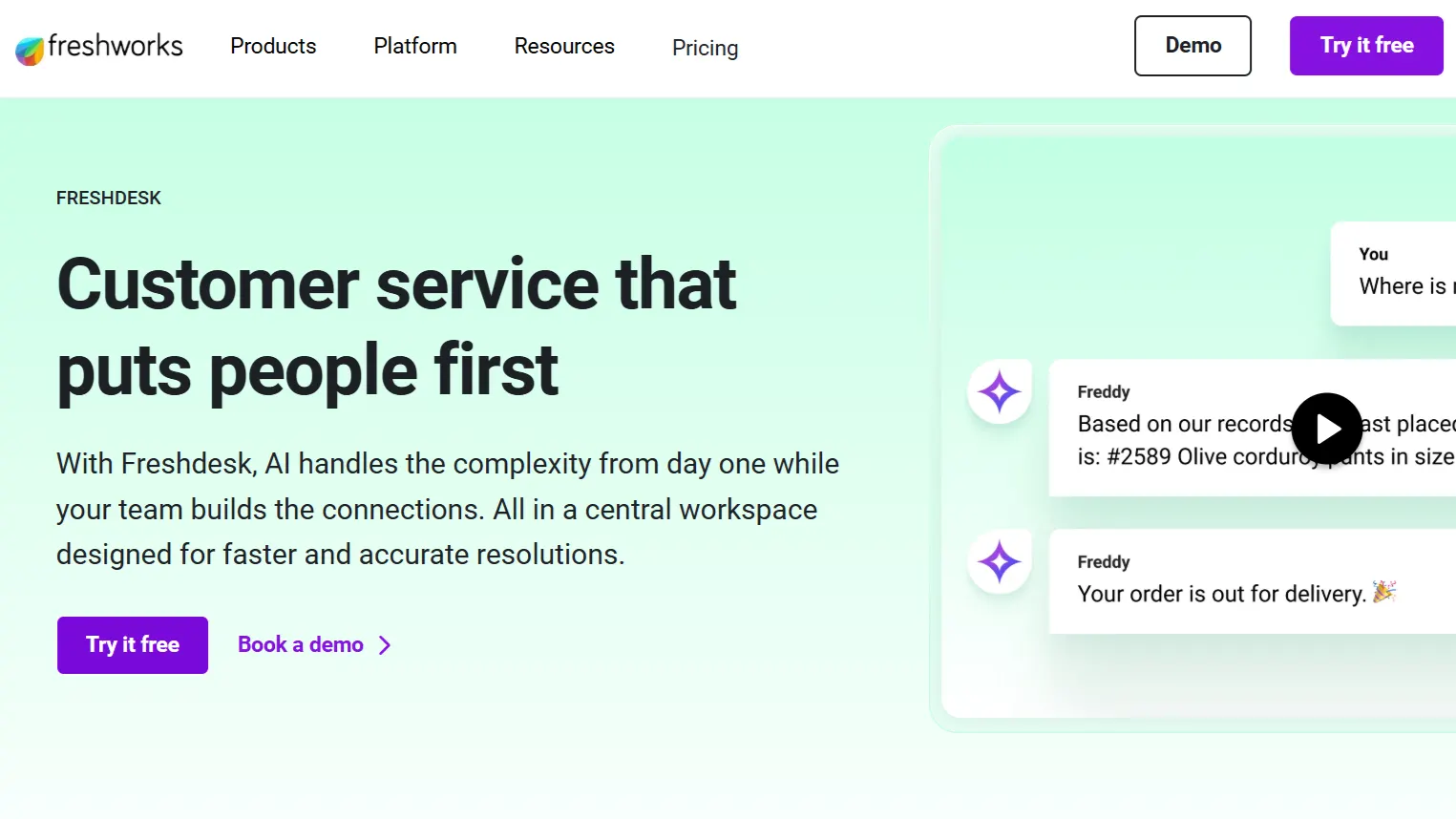Go to the Pricing page
The width and height of the screenshot is (1456, 819).
[705, 48]
